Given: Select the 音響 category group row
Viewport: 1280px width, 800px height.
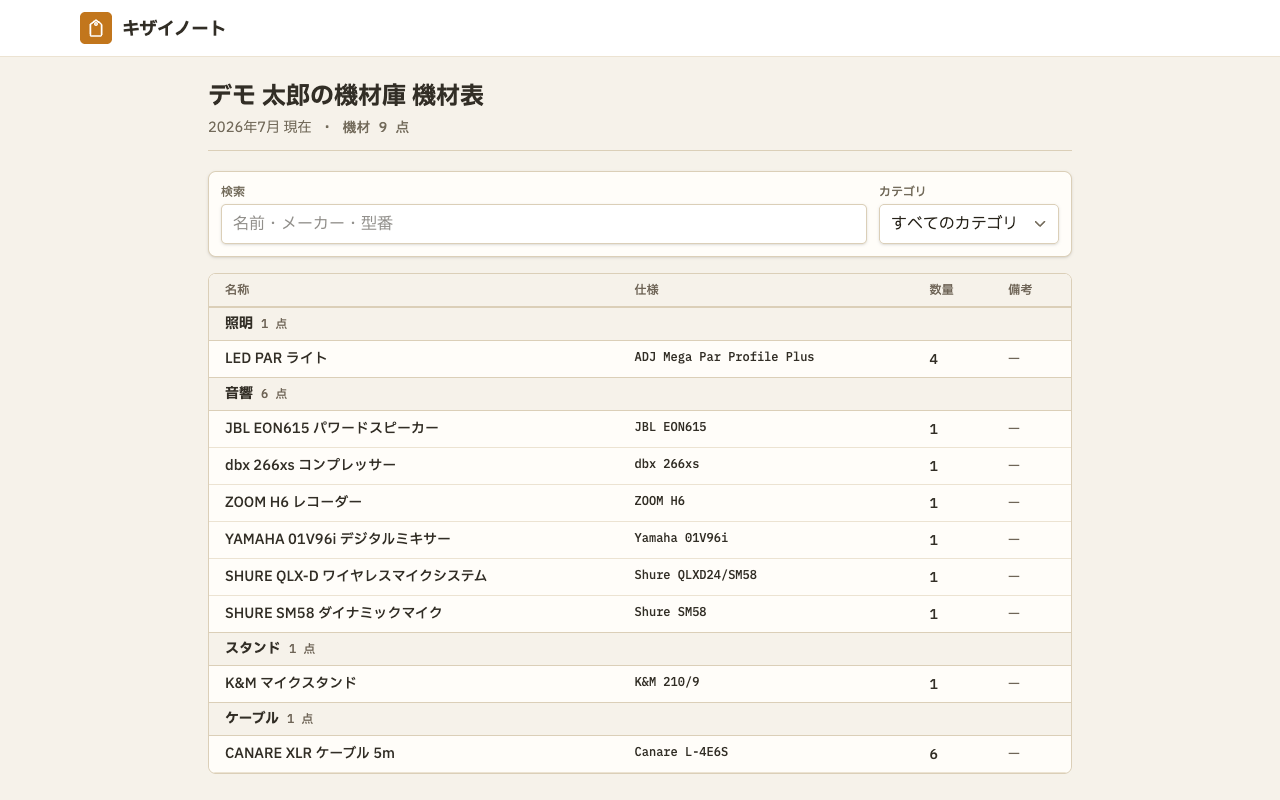Looking at the screenshot, I should tap(640, 394).
